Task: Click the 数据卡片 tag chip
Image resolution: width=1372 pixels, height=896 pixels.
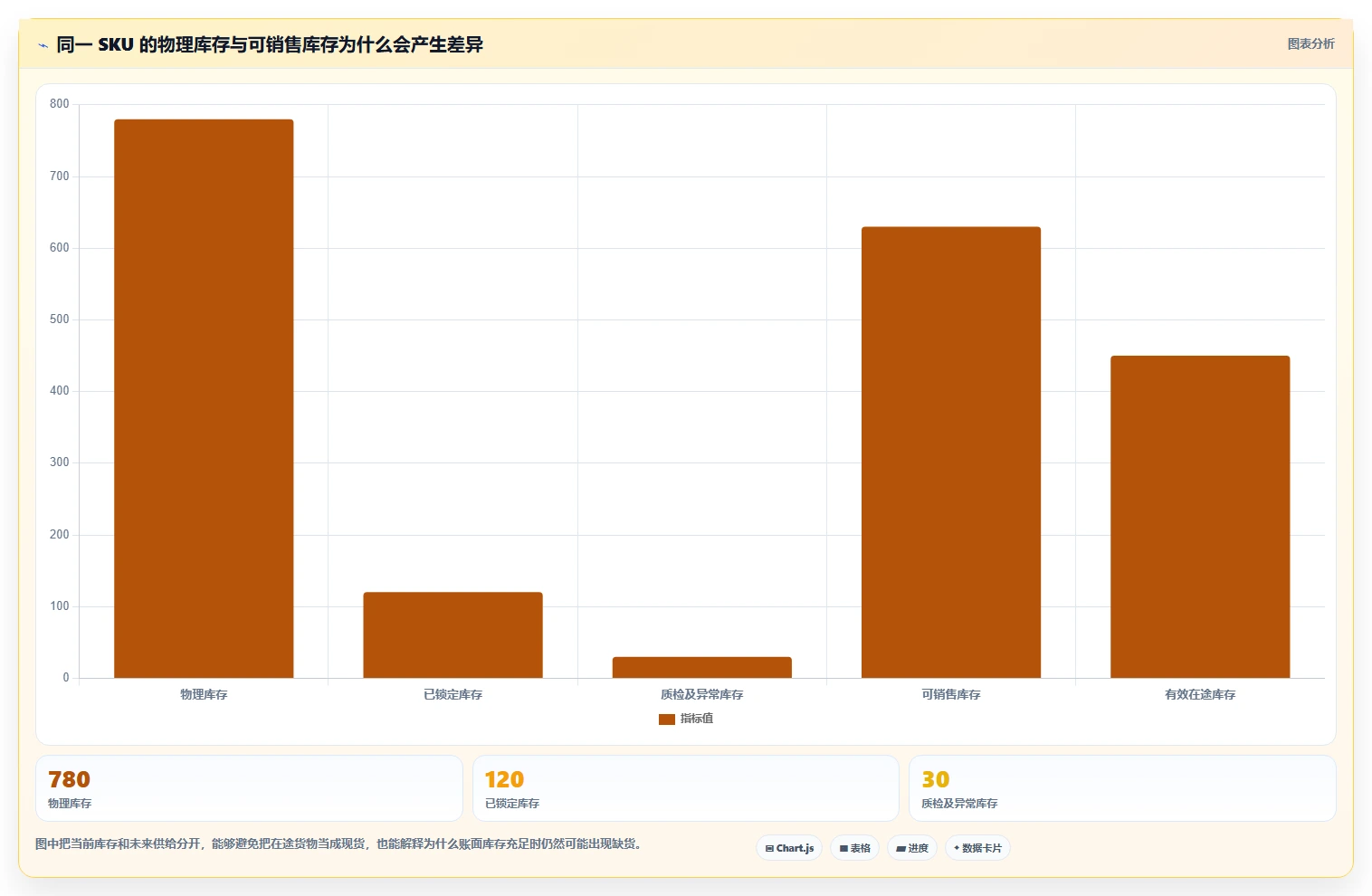Action: click(977, 848)
